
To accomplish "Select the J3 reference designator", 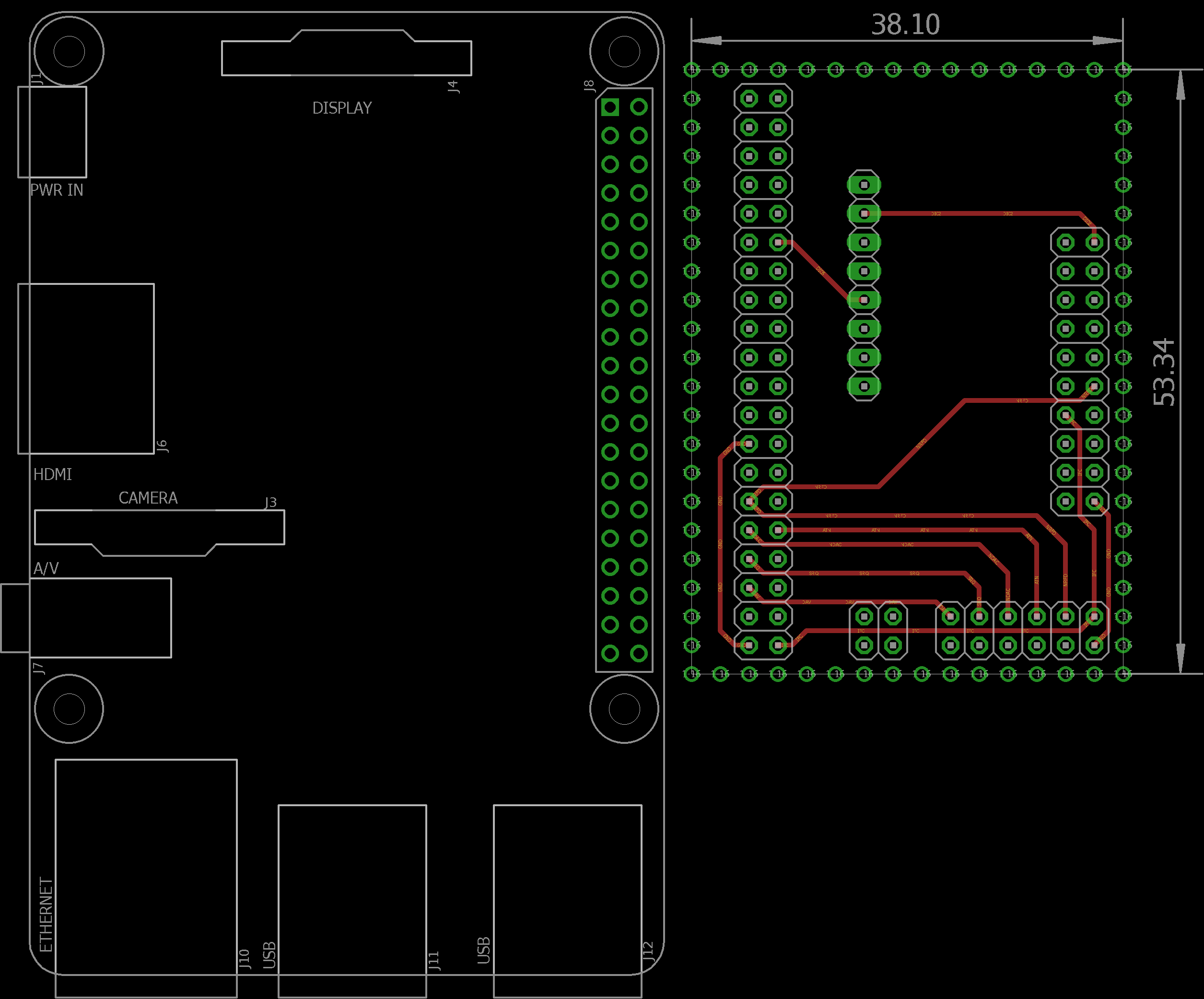I will pyautogui.click(x=270, y=502).
